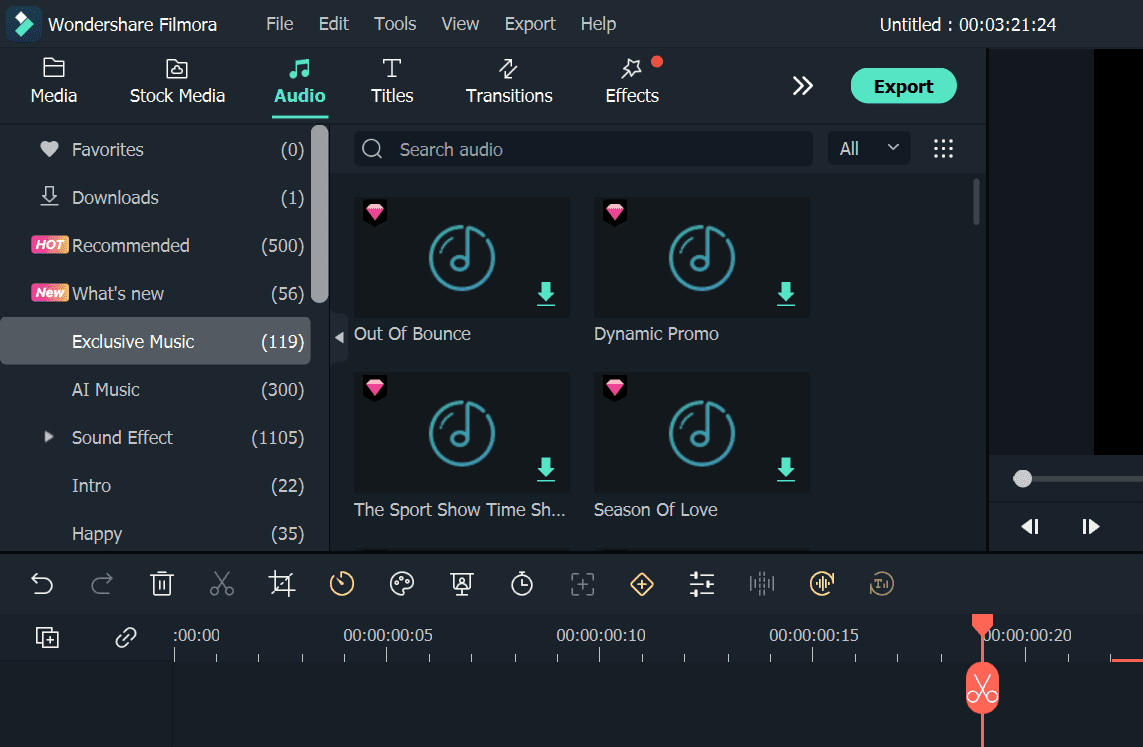Image resolution: width=1143 pixels, height=747 pixels.
Task: Open the All filter dropdown
Action: tap(869, 149)
